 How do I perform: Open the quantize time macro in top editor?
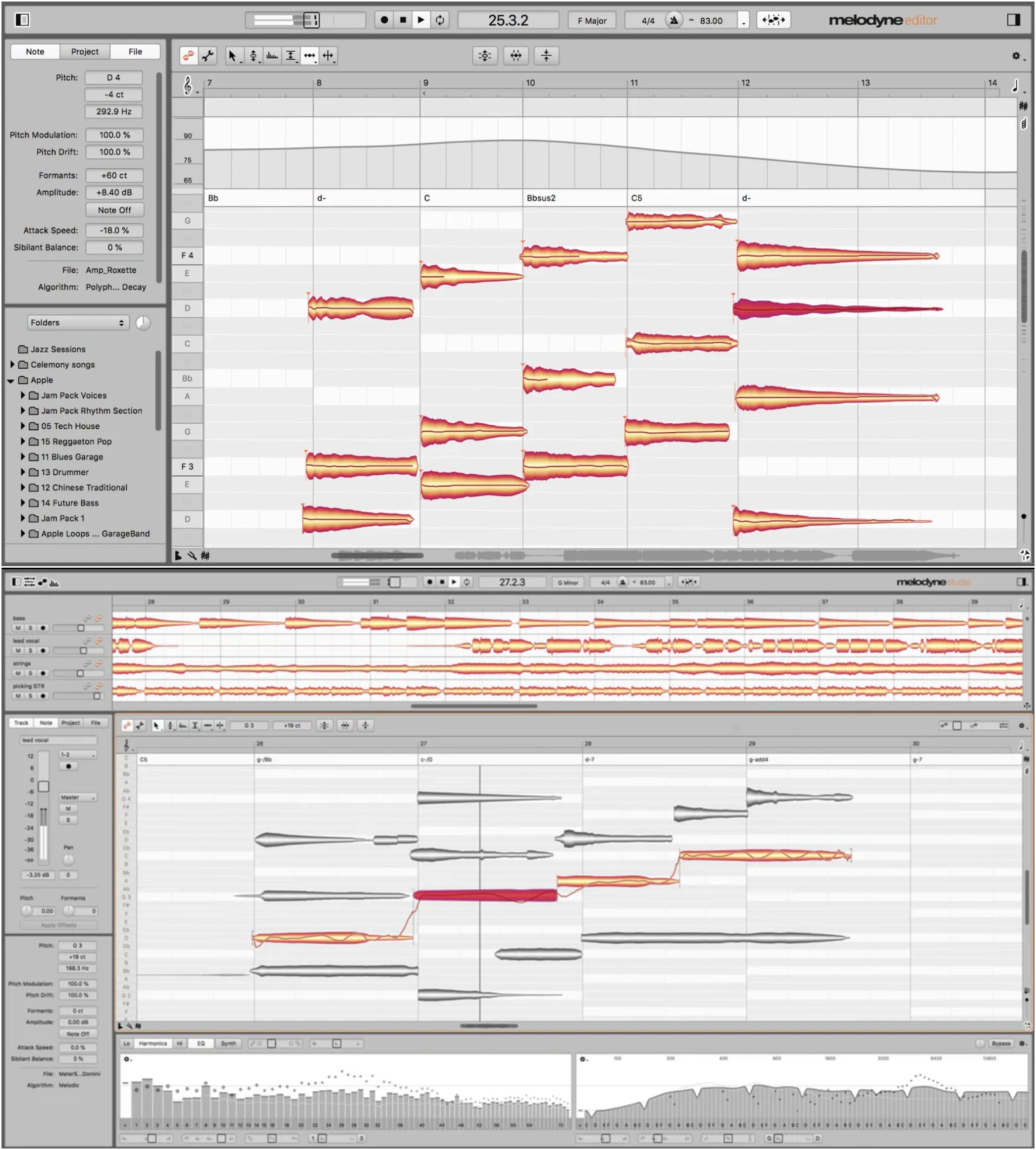515,55
